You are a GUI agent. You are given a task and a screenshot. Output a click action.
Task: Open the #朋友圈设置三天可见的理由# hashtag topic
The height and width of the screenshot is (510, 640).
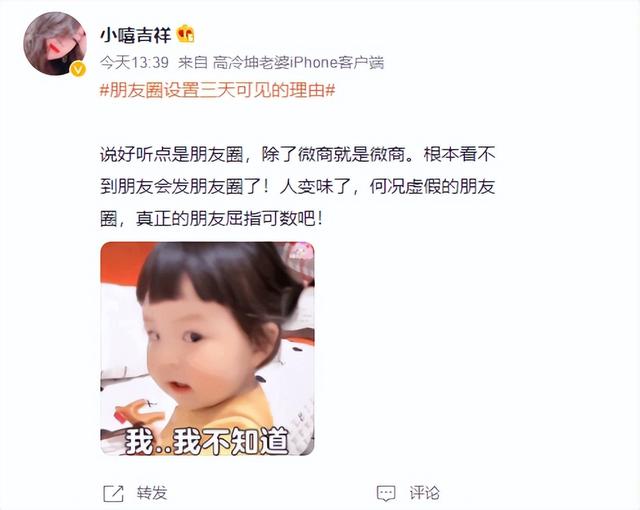pyautogui.click(x=218, y=90)
